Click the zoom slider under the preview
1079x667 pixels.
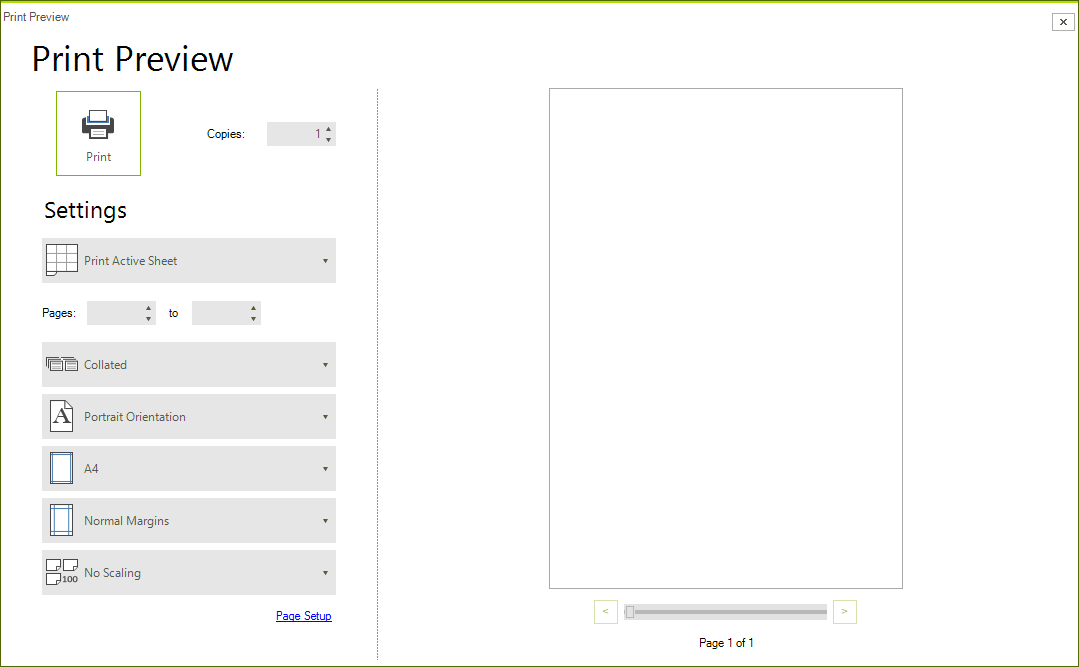[x=725, y=611]
